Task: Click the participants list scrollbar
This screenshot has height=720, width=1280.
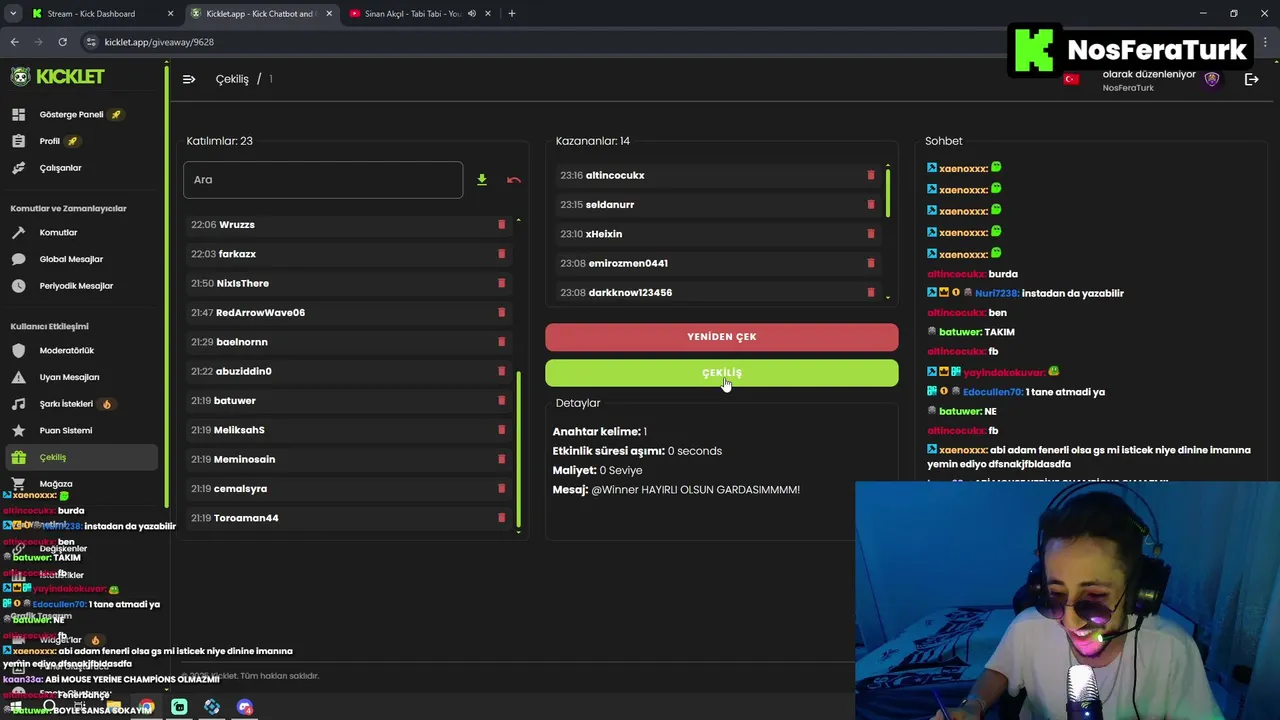Action: point(518,448)
